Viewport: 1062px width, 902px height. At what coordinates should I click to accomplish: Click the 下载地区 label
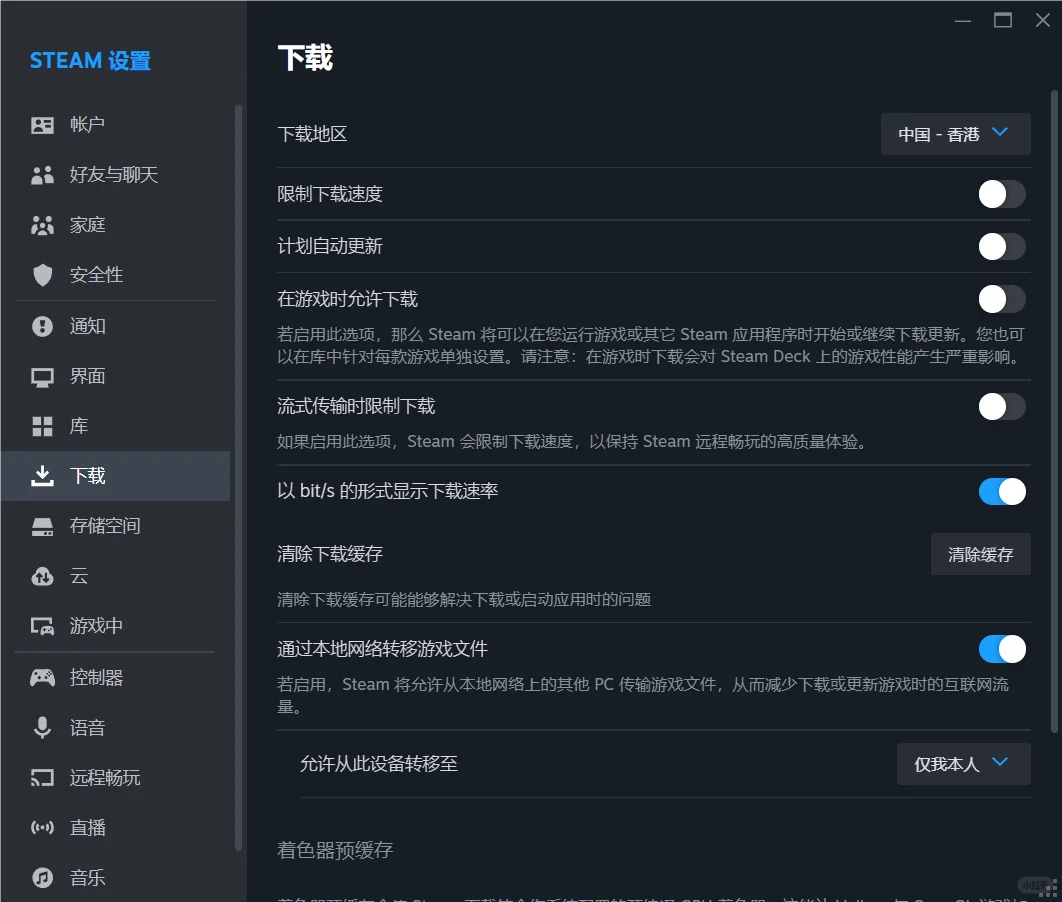(312, 134)
